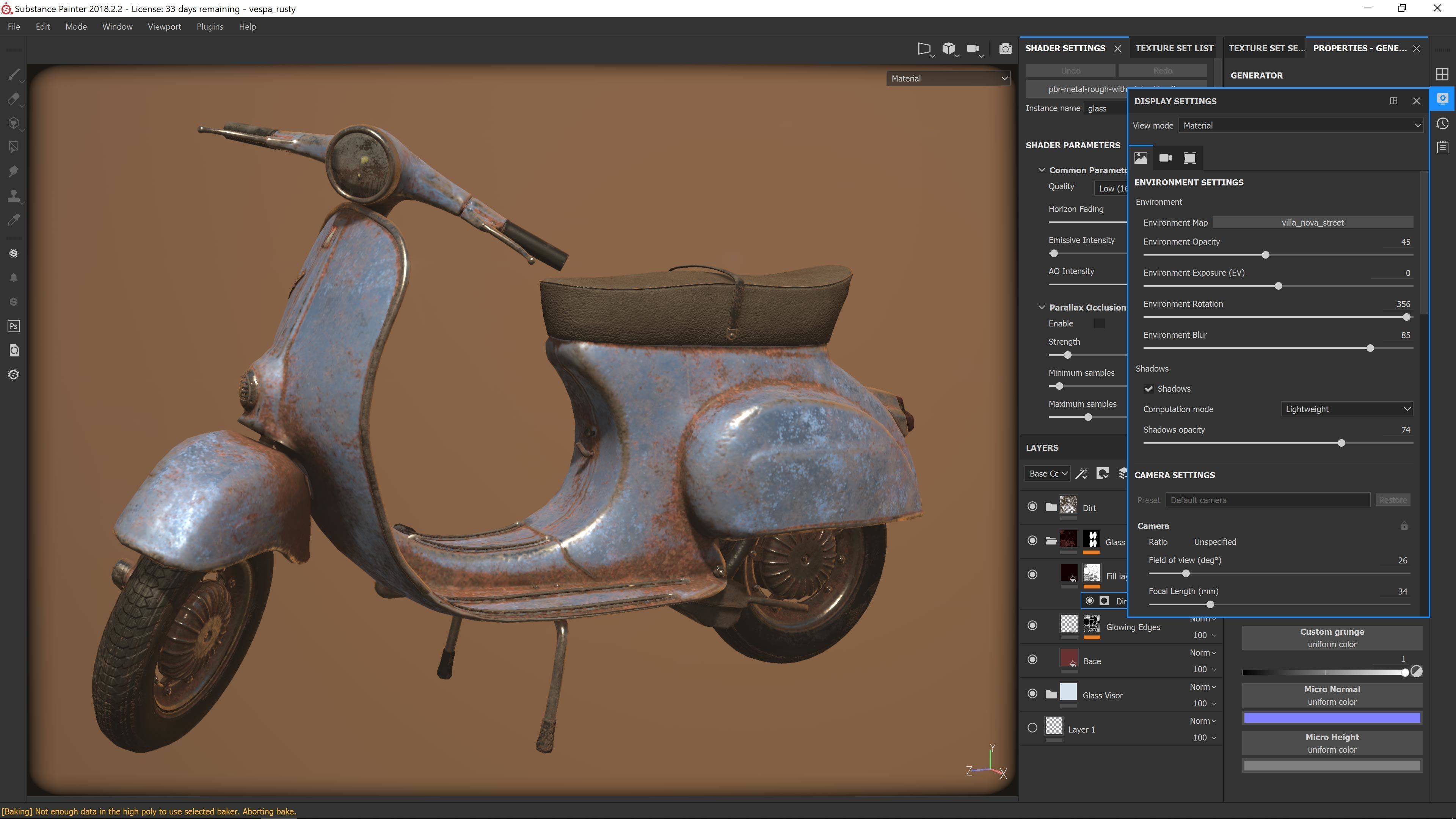Switch to the Shader Settings tab
Viewport: 1456px width, 819px height.
click(1065, 48)
